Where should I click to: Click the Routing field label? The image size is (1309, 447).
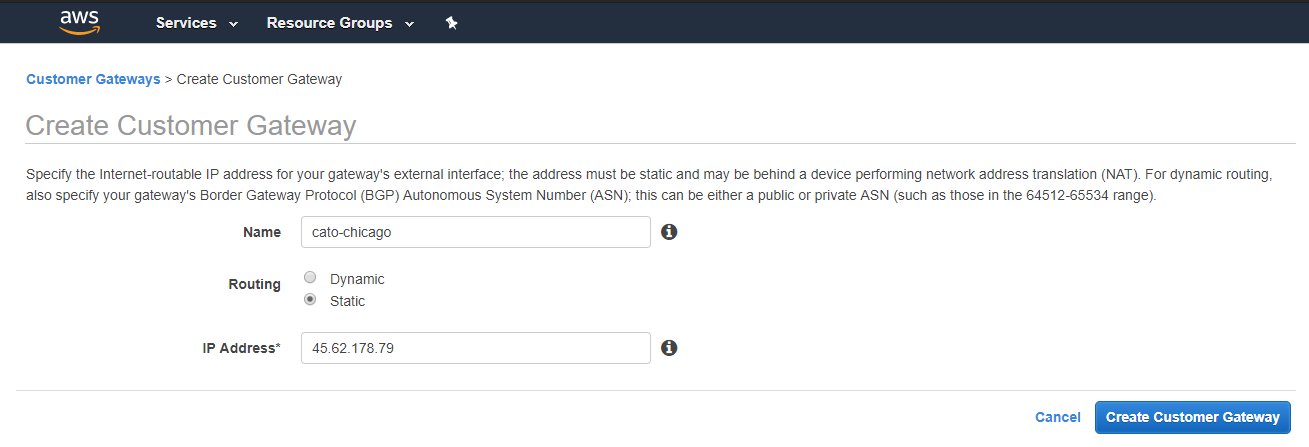pyautogui.click(x=254, y=284)
